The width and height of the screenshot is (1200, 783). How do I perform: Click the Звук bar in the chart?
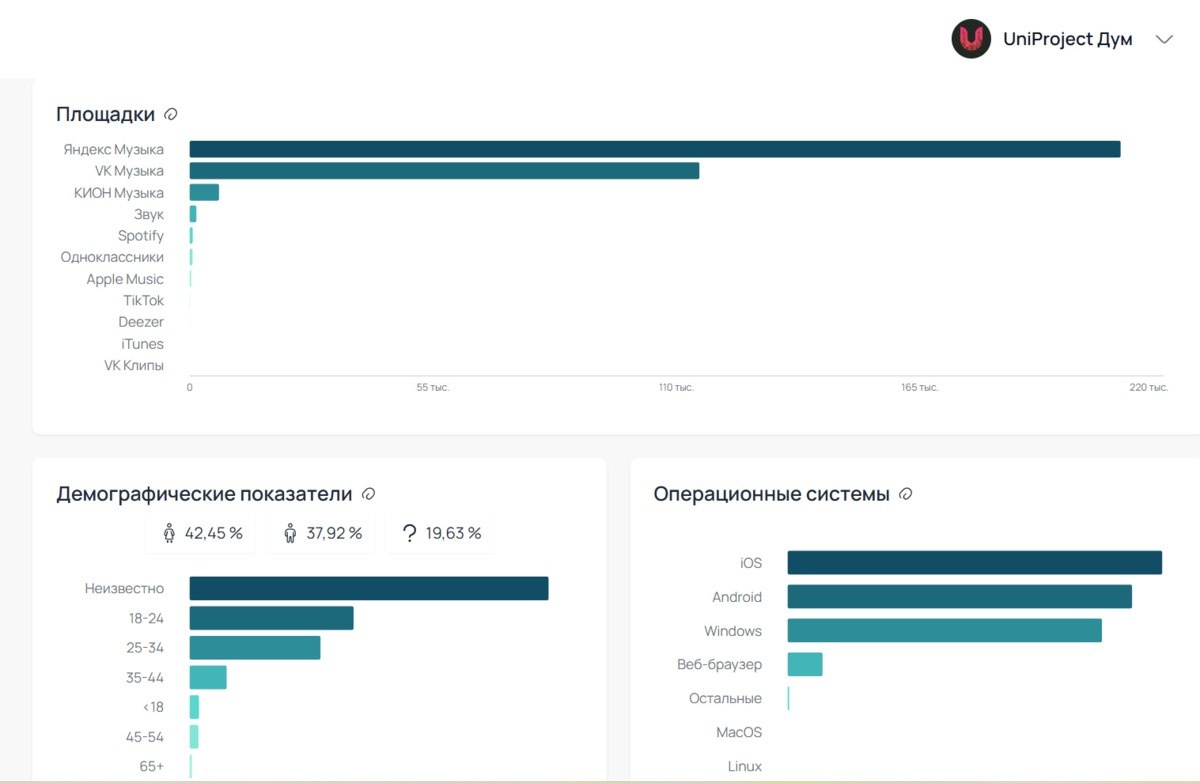[x=193, y=214]
